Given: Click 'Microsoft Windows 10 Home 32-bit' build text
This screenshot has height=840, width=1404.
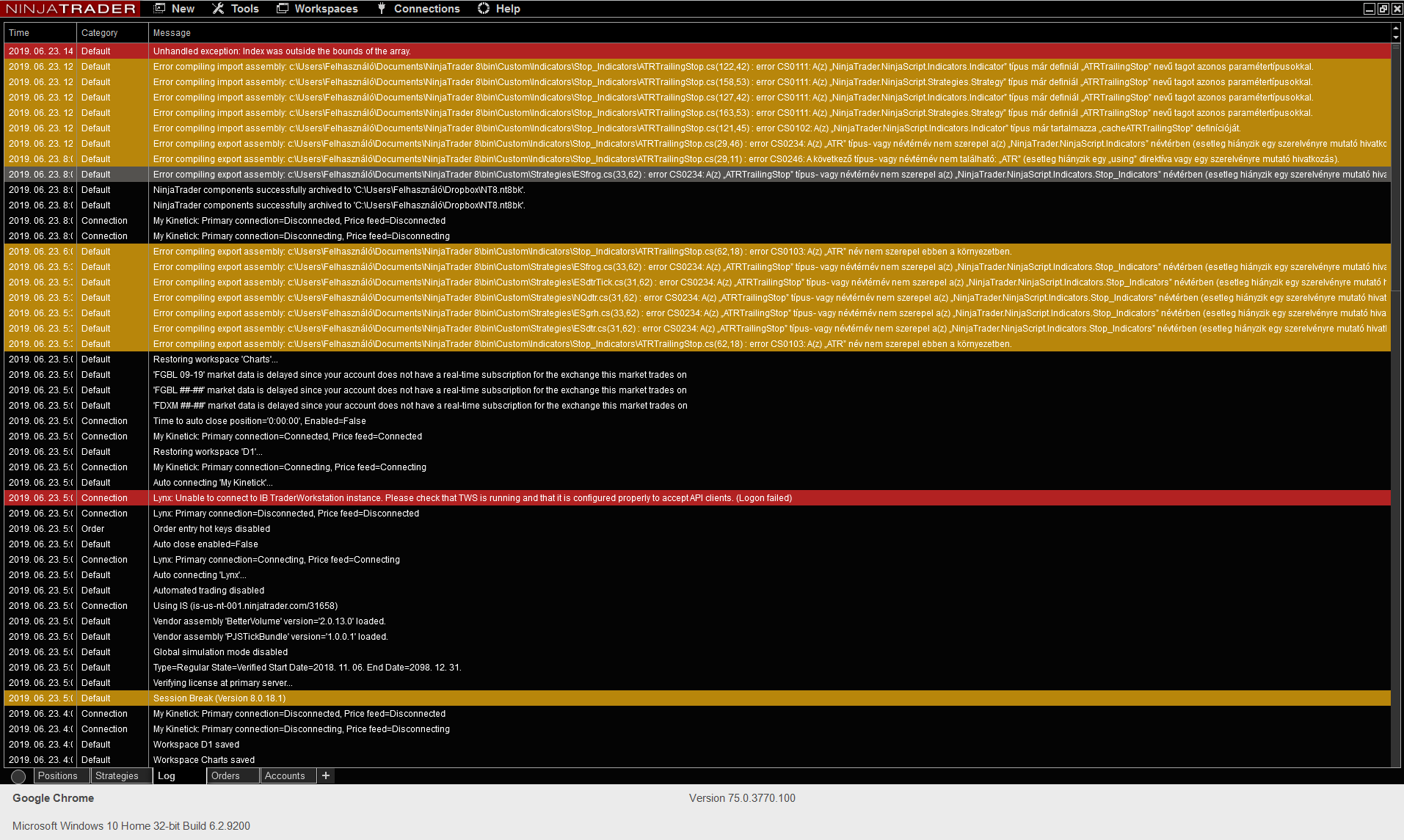Looking at the screenshot, I should (x=131, y=826).
